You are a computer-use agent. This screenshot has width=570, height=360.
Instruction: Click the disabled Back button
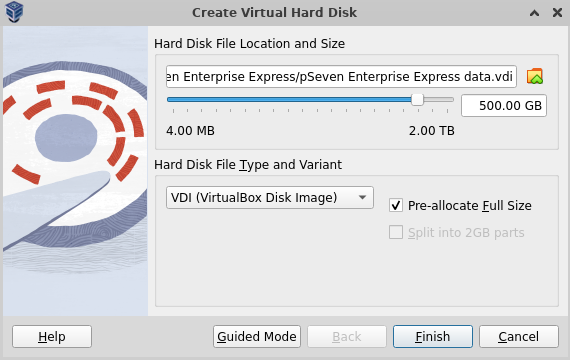tap(347, 336)
